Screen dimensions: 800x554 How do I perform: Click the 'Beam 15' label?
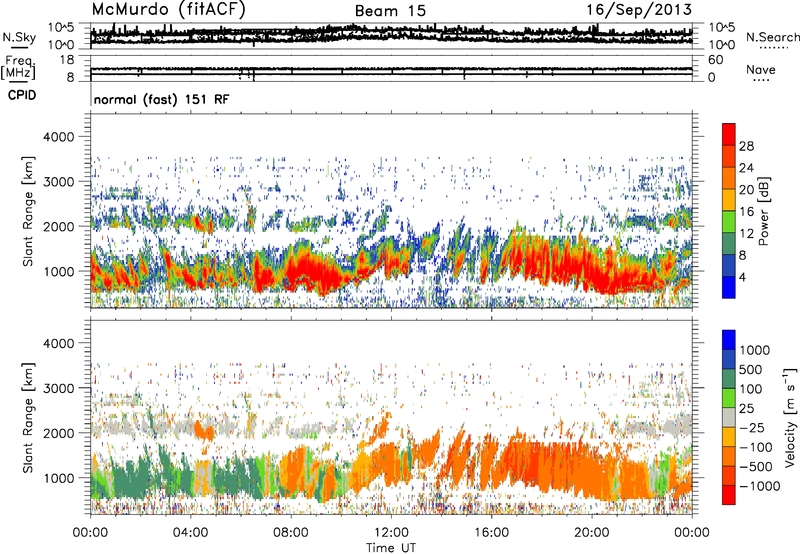[390, 11]
